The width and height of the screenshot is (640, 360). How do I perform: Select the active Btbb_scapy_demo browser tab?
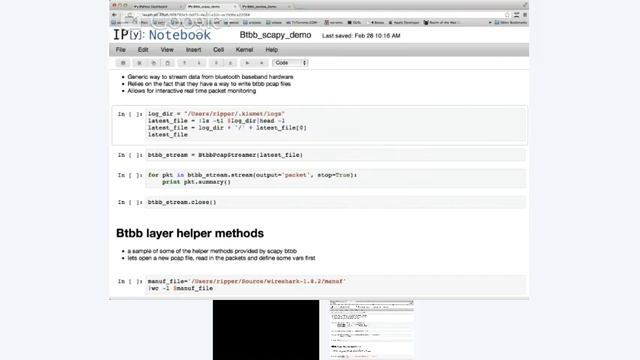[211, 7]
